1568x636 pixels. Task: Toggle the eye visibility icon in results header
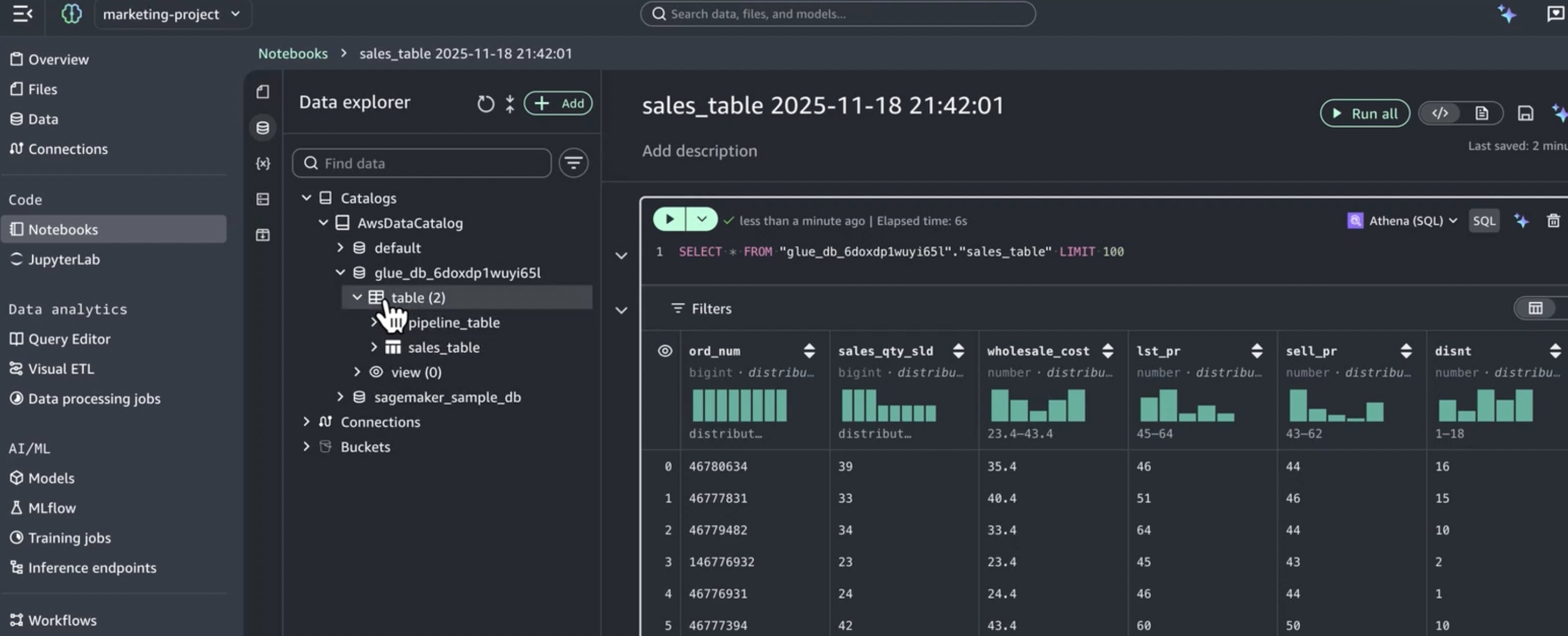click(x=664, y=351)
